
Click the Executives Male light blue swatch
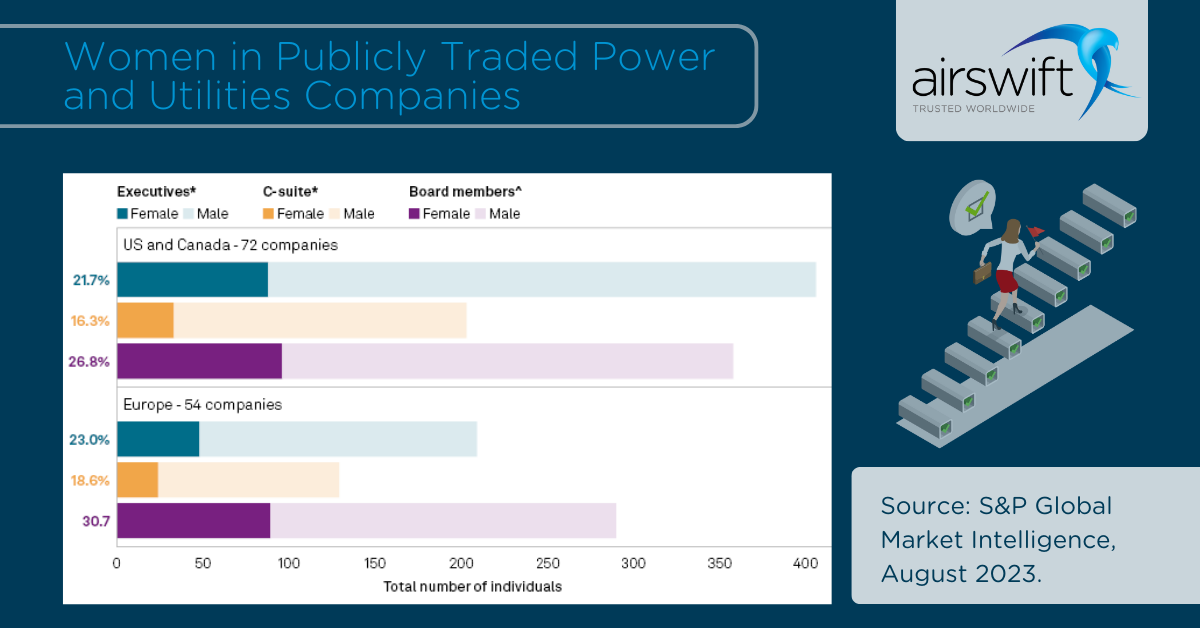(188, 214)
